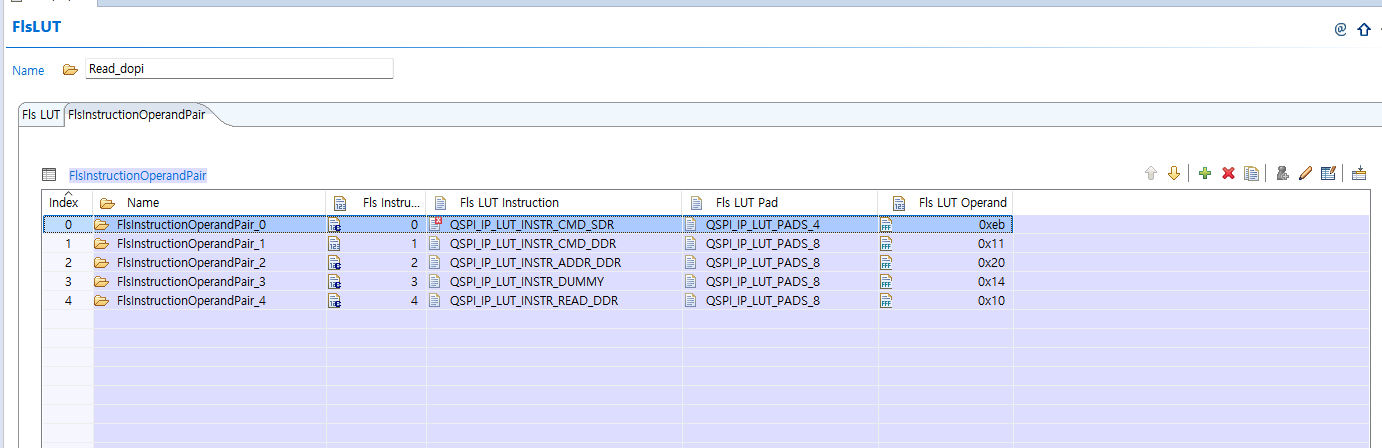
Task: Click the FlsLUT page title
Action: (37, 27)
